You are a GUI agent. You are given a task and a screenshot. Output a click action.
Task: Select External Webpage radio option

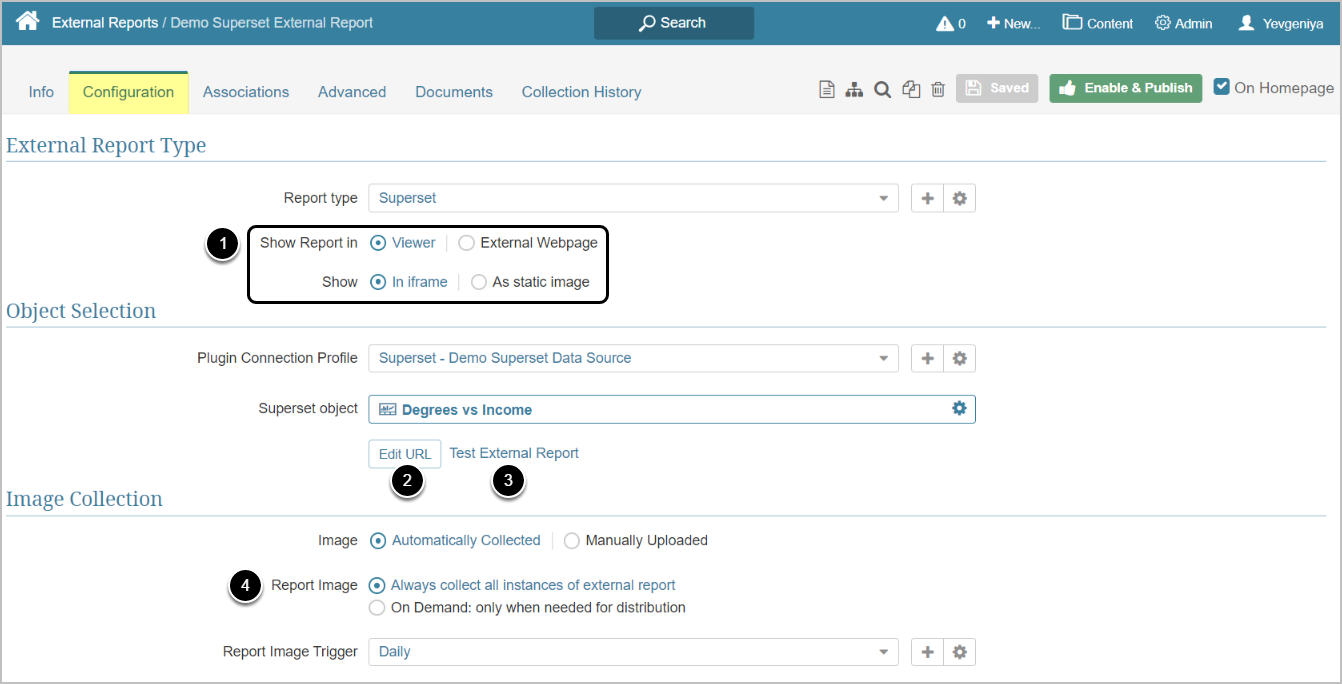[x=467, y=243]
